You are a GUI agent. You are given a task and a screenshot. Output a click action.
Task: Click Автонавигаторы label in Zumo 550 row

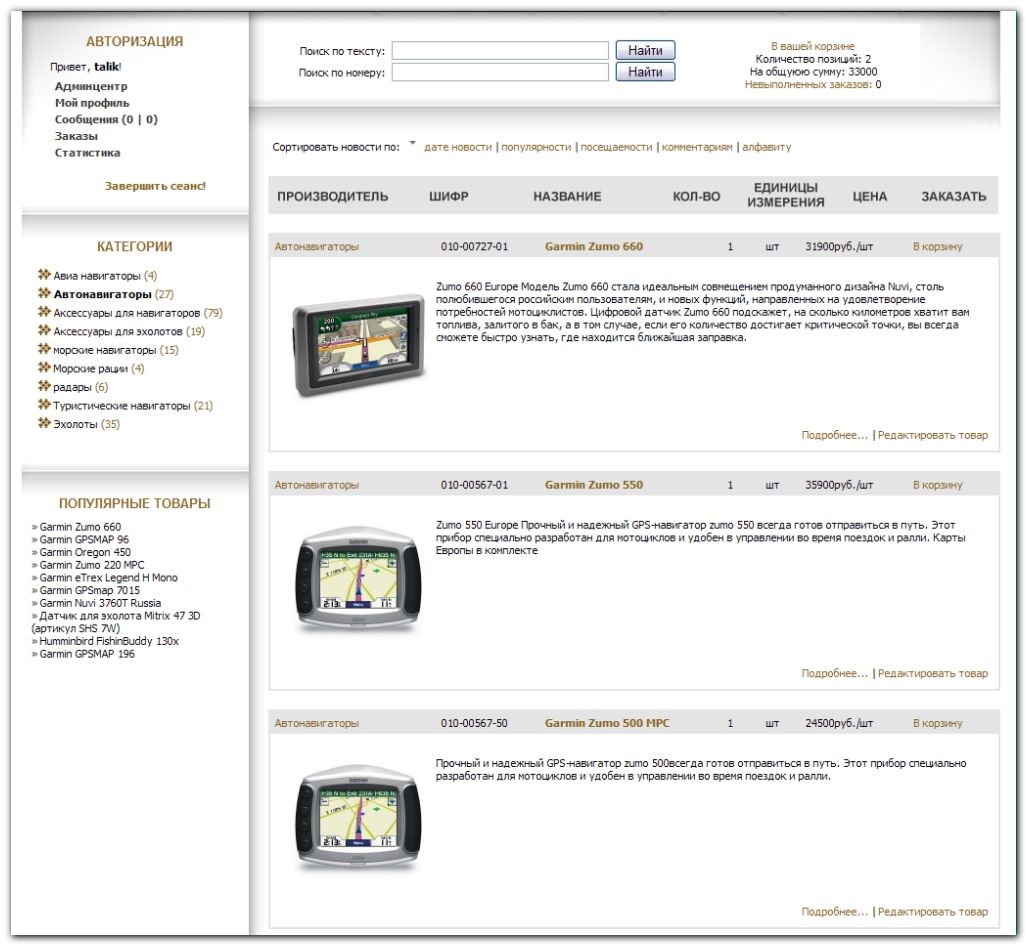tap(316, 485)
